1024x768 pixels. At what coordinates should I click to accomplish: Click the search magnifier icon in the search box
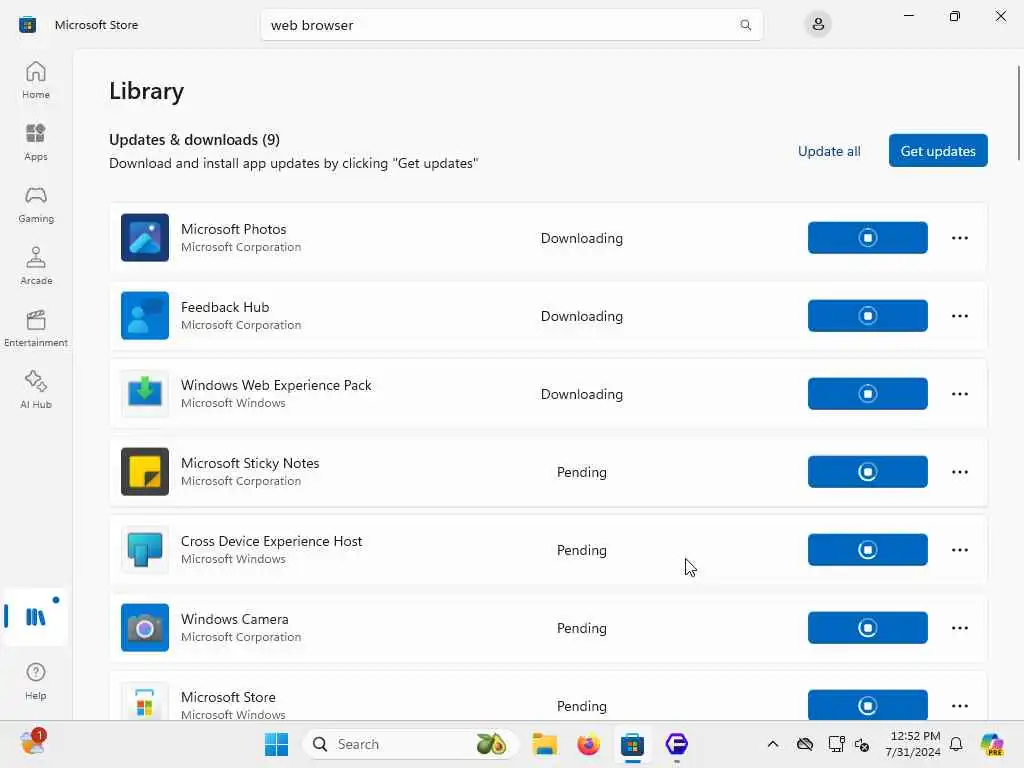pos(745,25)
